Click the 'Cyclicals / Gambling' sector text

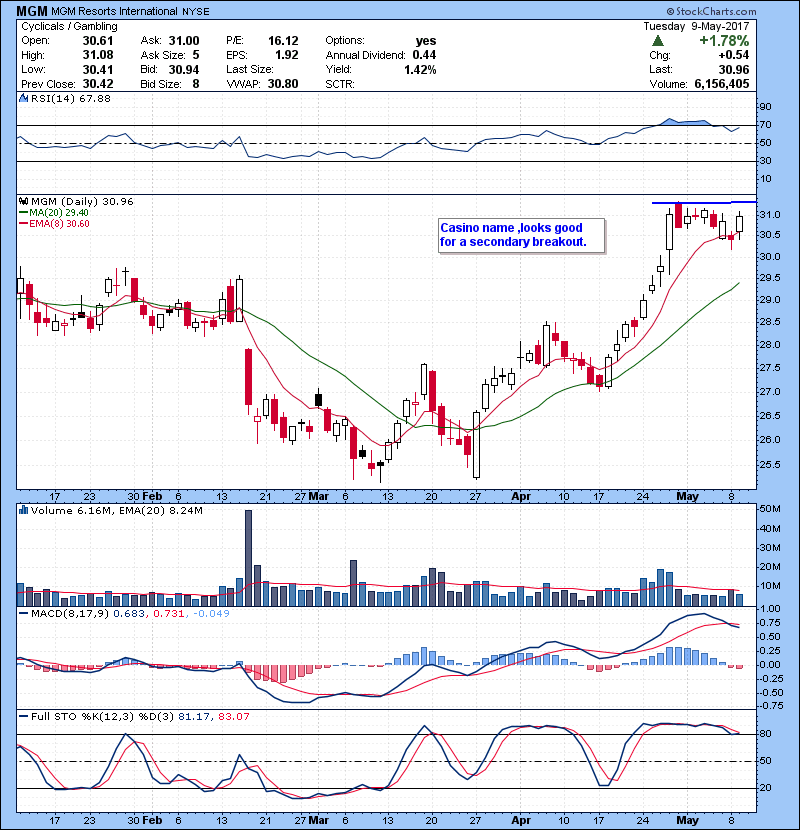[69, 26]
